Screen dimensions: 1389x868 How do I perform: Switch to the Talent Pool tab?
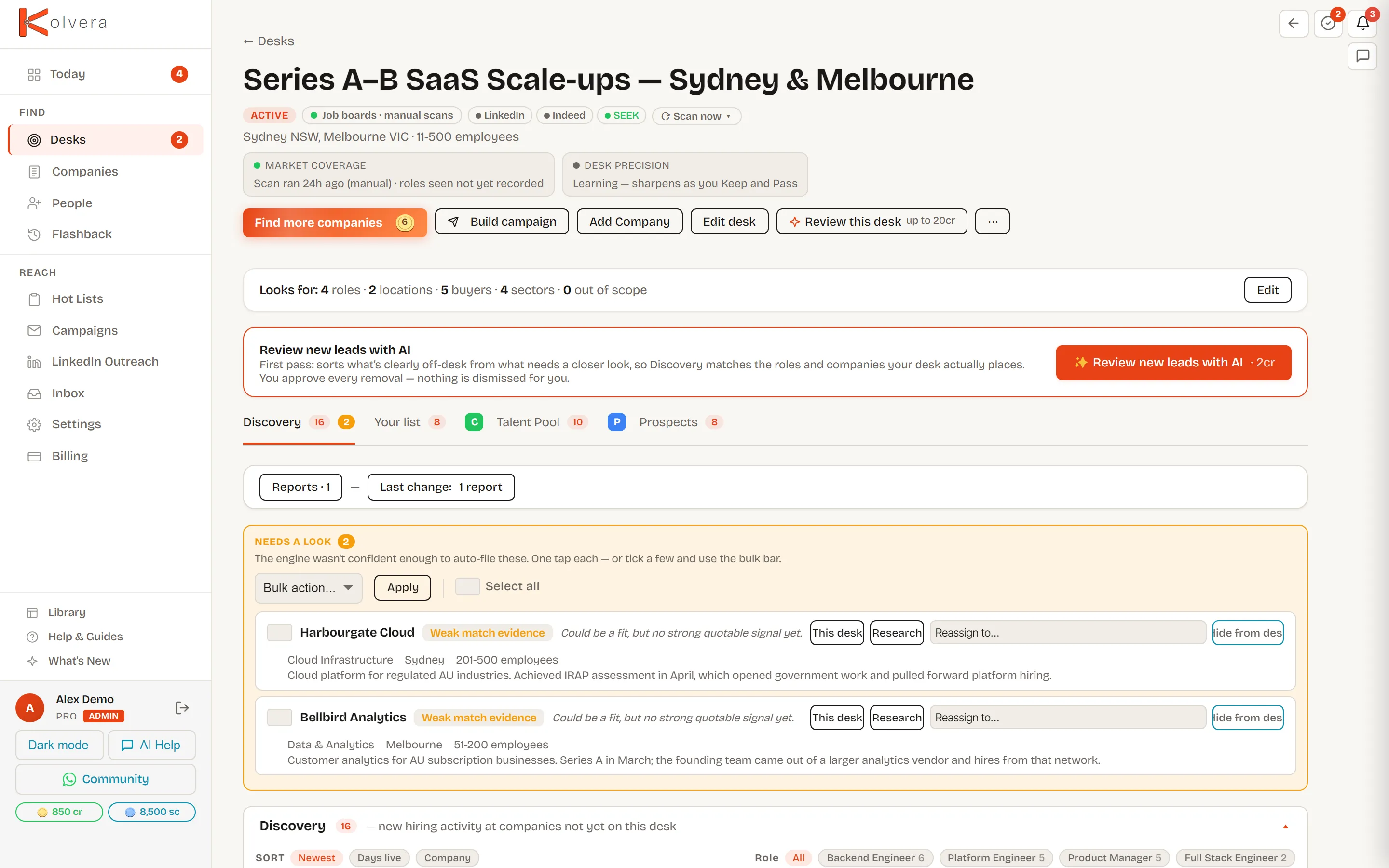tap(526, 422)
